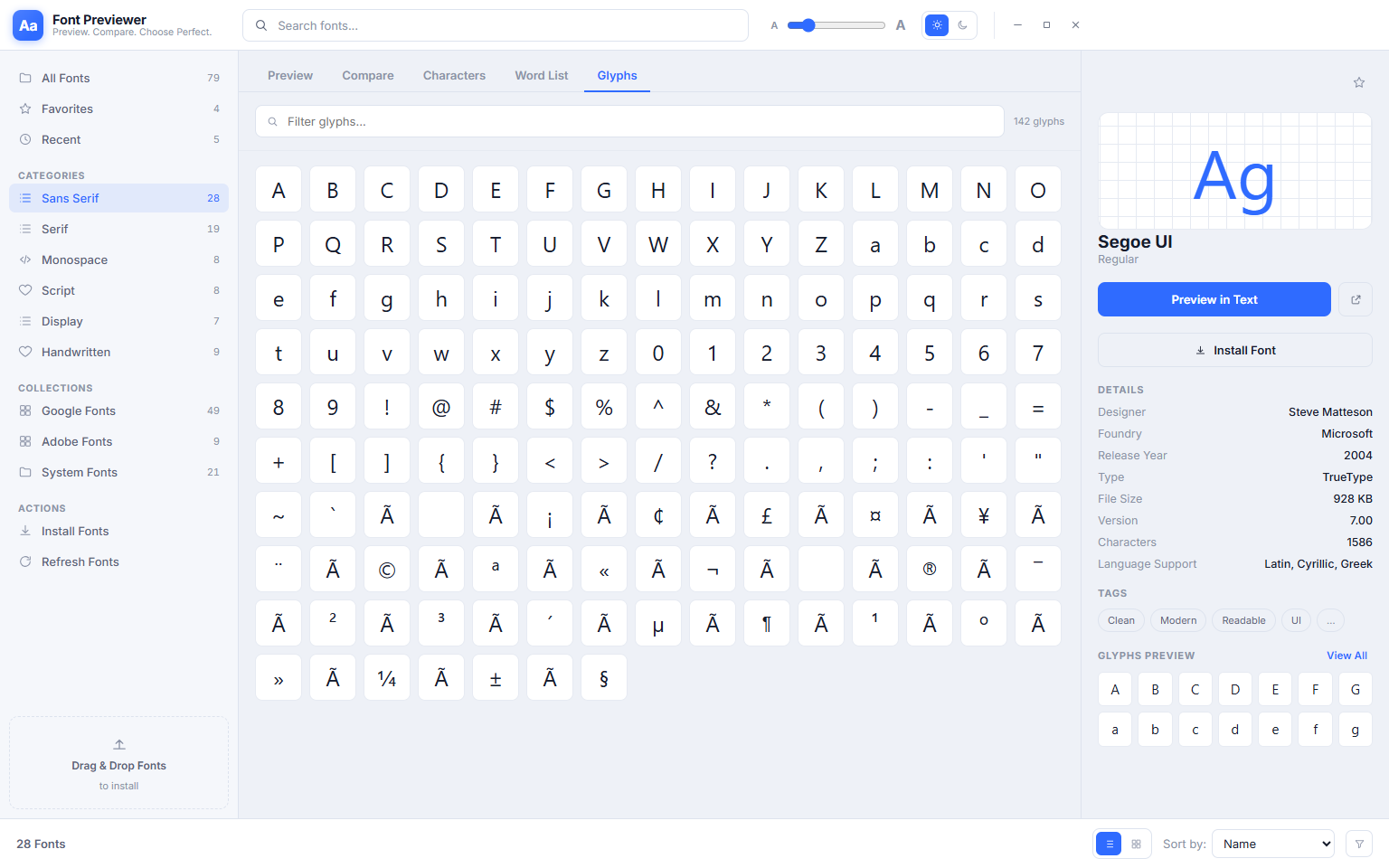
Task: Click the Font Previewer Aa logo
Action: (x=28, y=25)
